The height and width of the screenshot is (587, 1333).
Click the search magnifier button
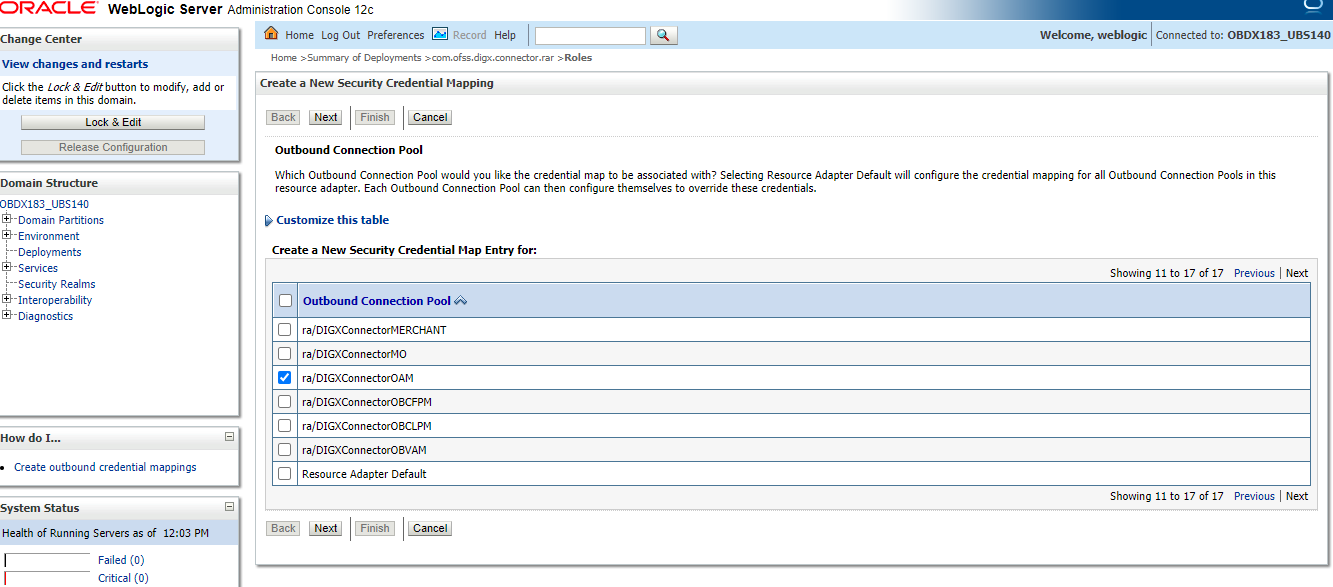click(663, 35)
